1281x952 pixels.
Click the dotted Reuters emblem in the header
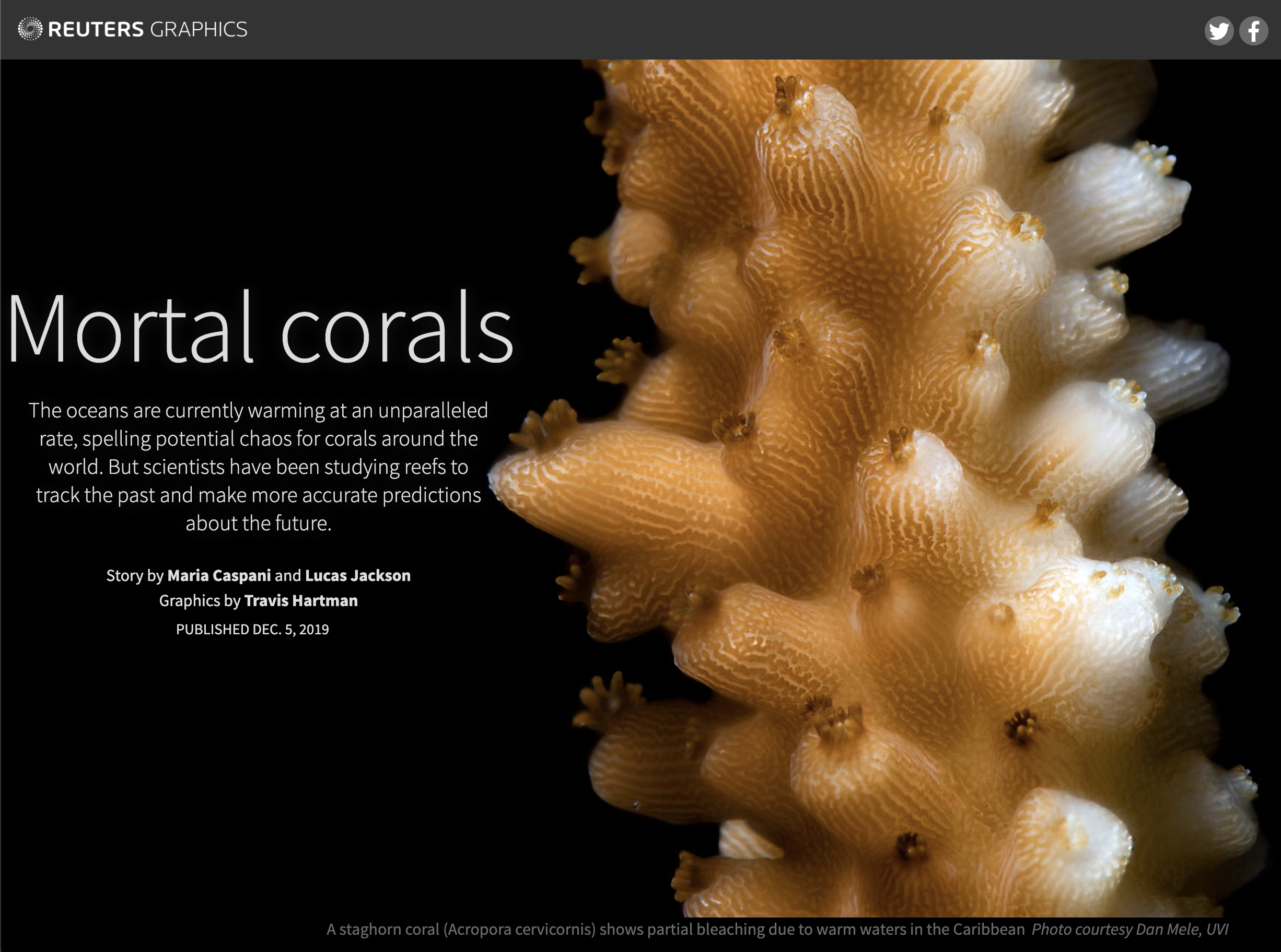tap(29, 28)
